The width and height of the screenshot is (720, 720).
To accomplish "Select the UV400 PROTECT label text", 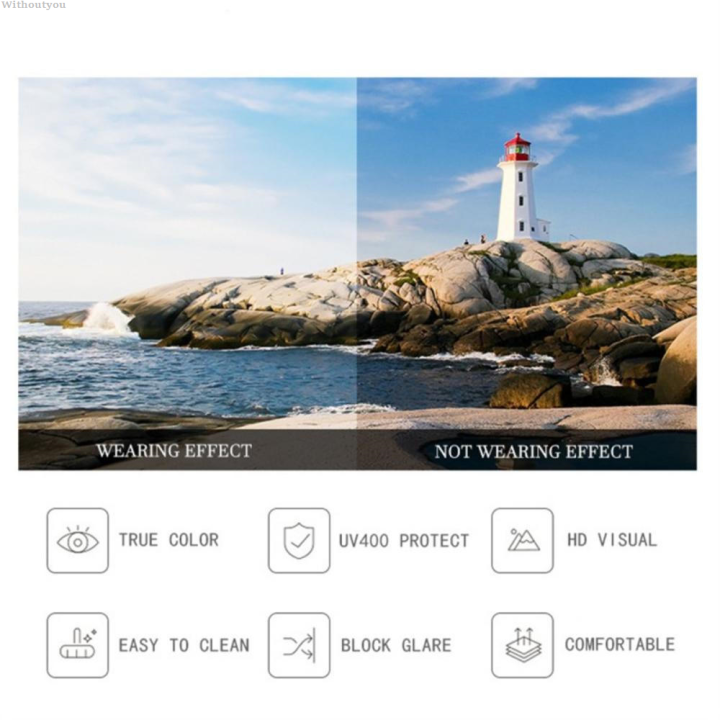I will pyautogui.click(x=404, y=540).
